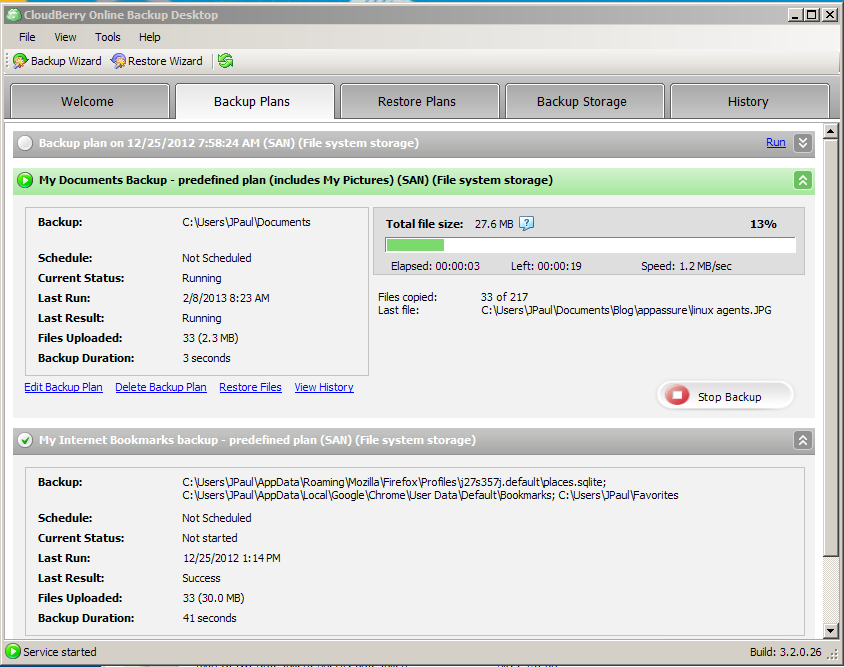Click the checkmark icon of Internet Bookmarks backup
The width and height of the screenshot is (844, 667).
(x=25, y=440)
